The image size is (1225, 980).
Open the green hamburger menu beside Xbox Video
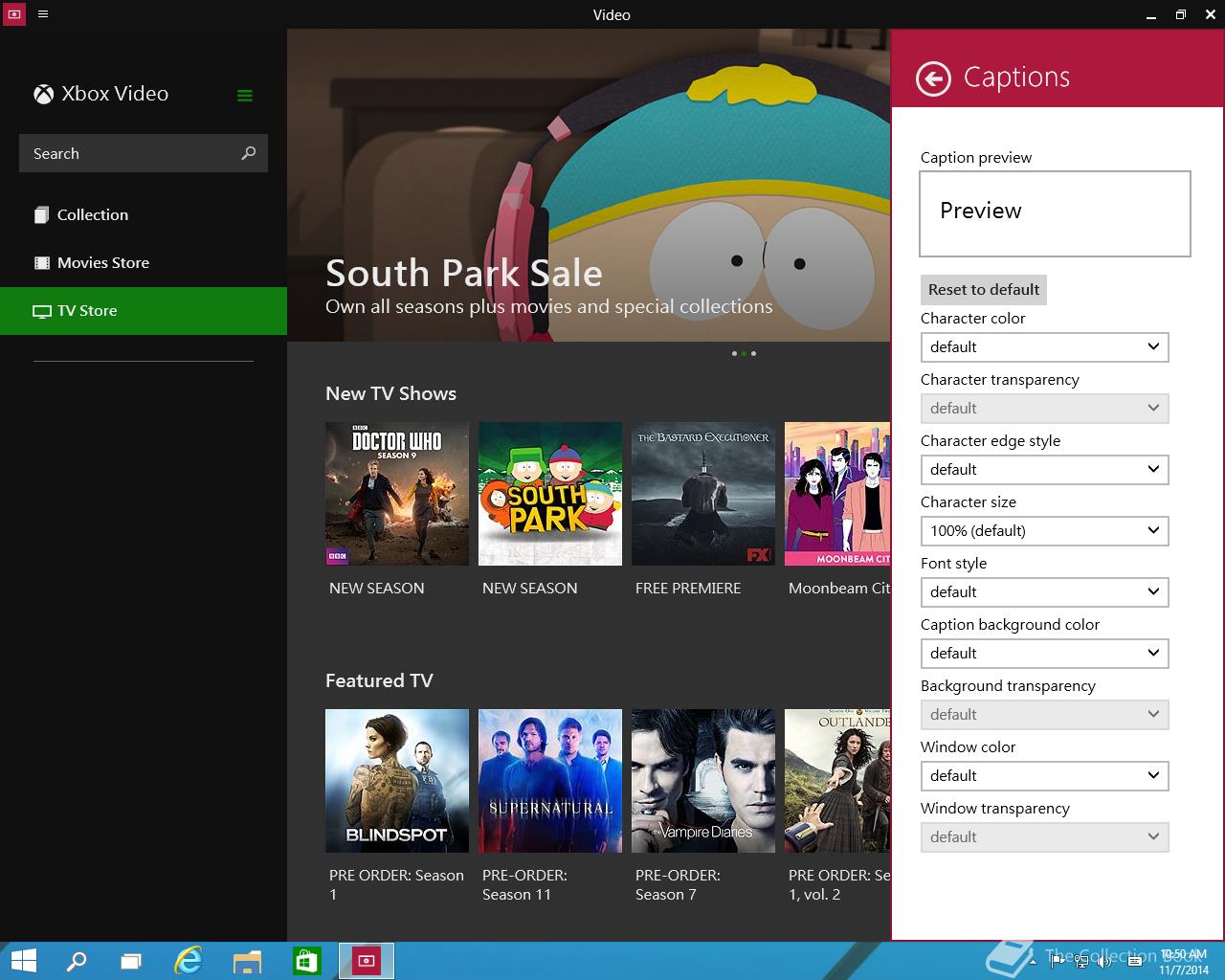pyautogui.click(x=245, y=95)
